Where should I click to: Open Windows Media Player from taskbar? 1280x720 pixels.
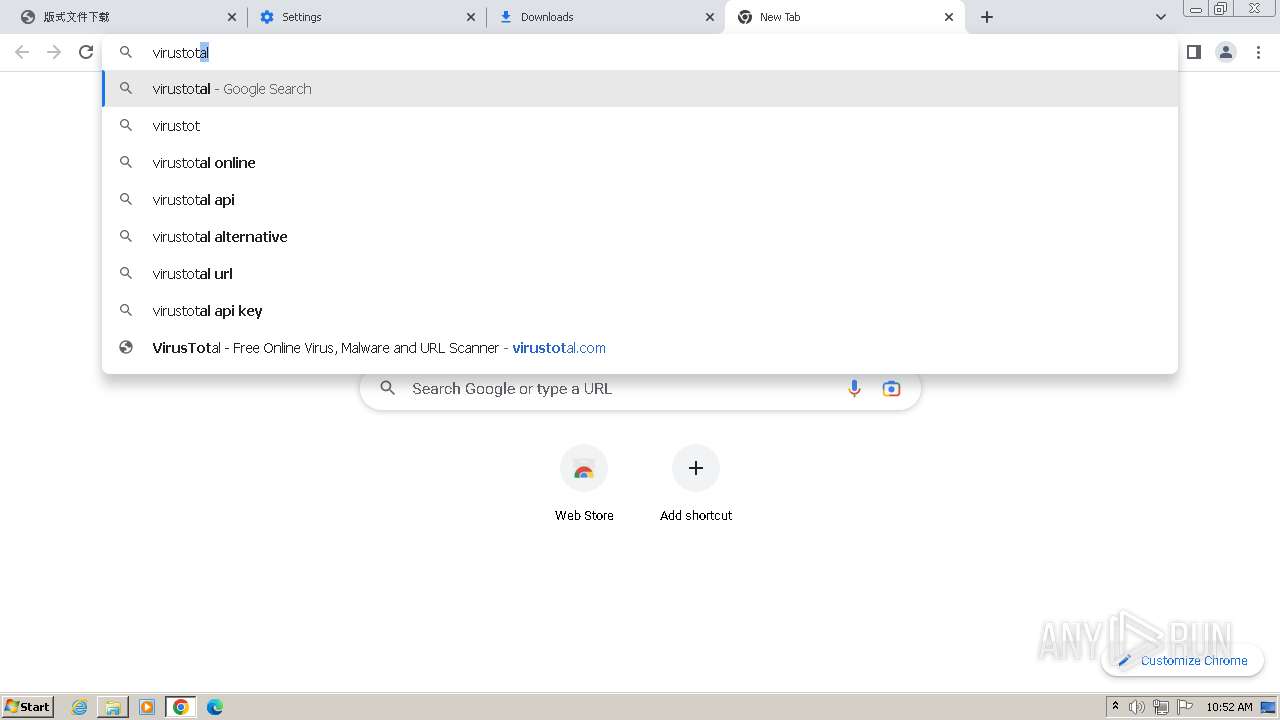pyautogui.click(x=147, y=707)
